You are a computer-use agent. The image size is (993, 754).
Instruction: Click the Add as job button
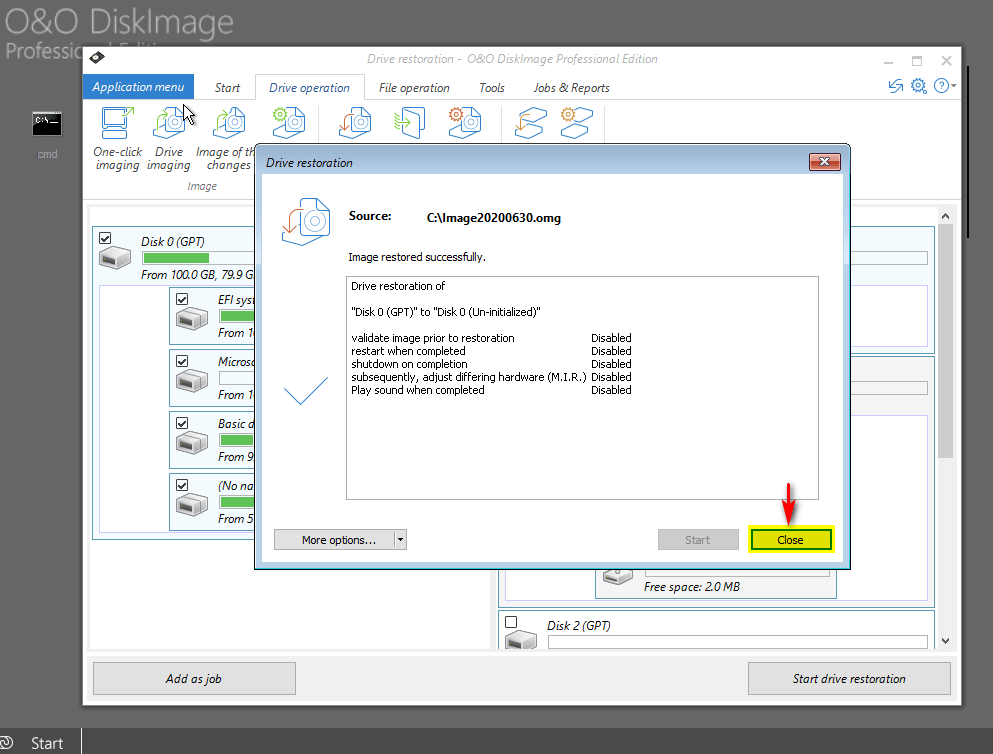click(194, 679)
